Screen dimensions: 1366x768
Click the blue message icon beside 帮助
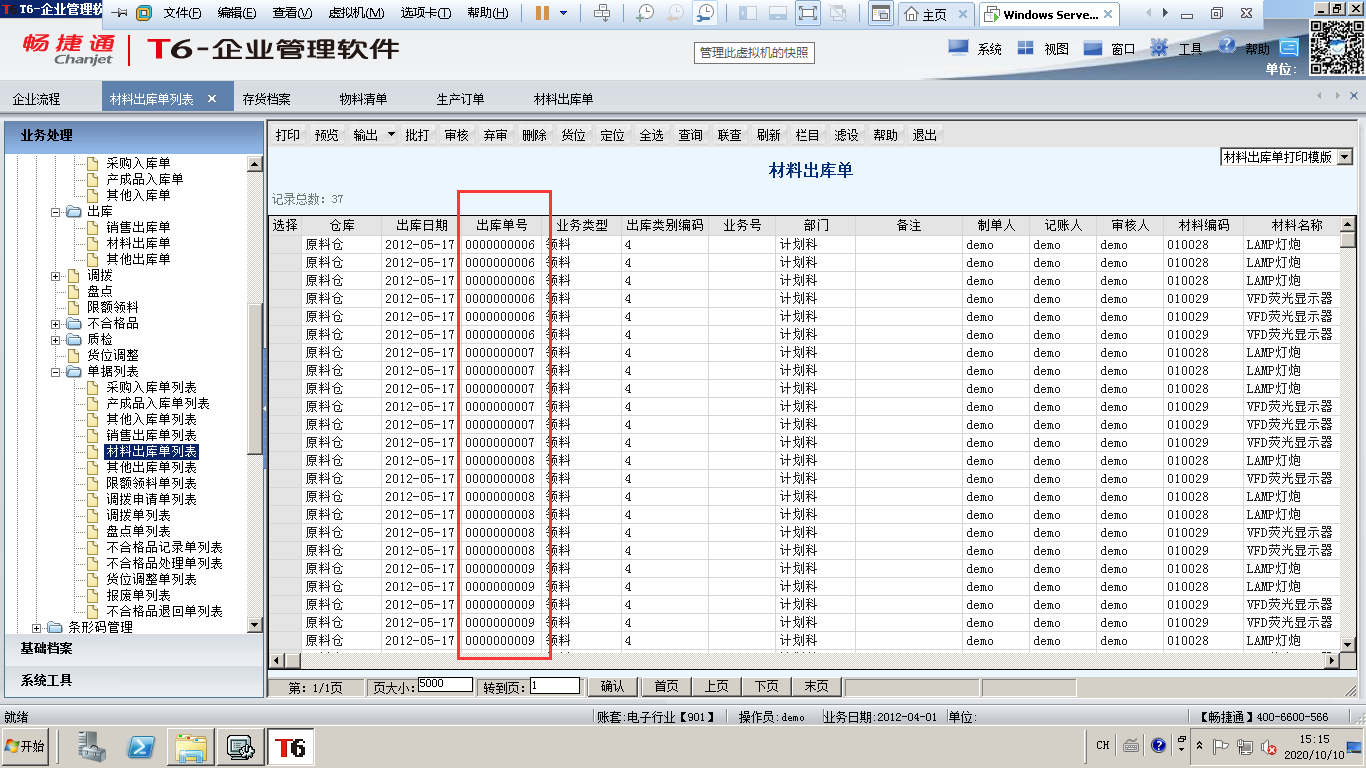click(1289, 47)
